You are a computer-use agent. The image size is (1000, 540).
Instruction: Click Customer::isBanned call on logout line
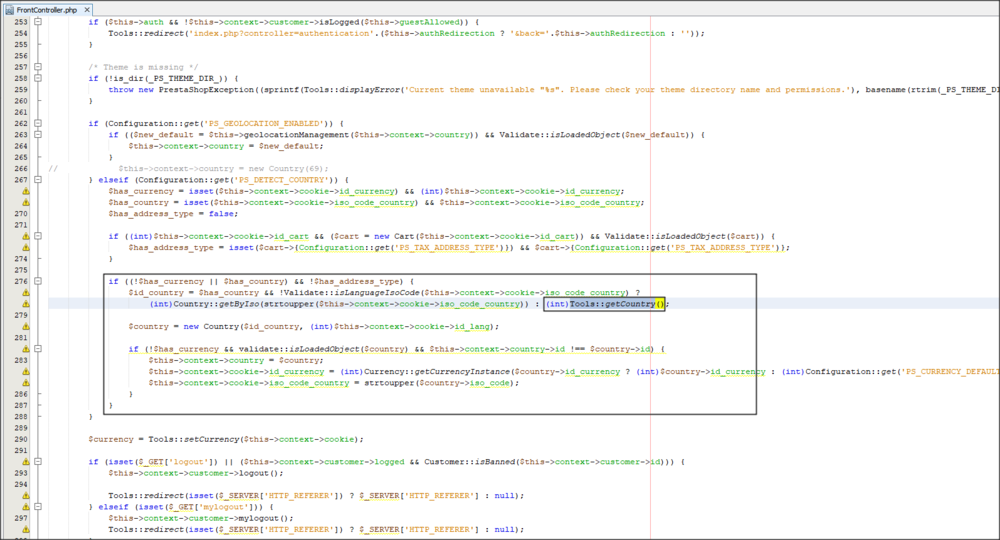click(471, 462)
